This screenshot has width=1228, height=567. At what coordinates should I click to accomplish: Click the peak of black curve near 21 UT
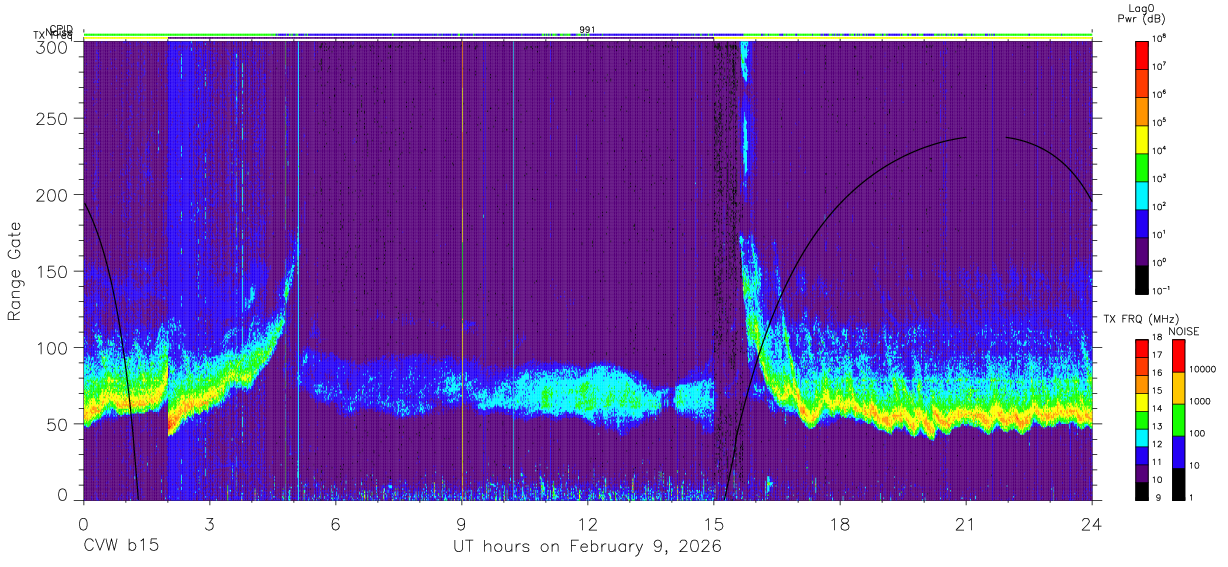click(x=966, y=137)
